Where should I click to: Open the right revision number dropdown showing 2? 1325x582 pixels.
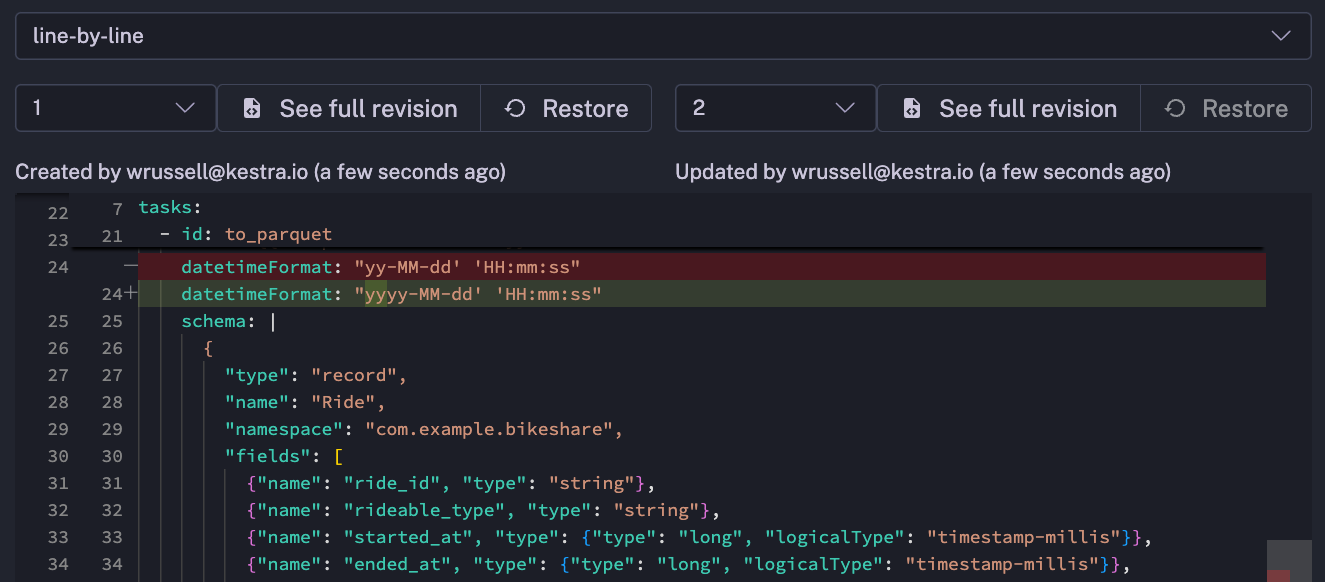(x=775, y=108)
